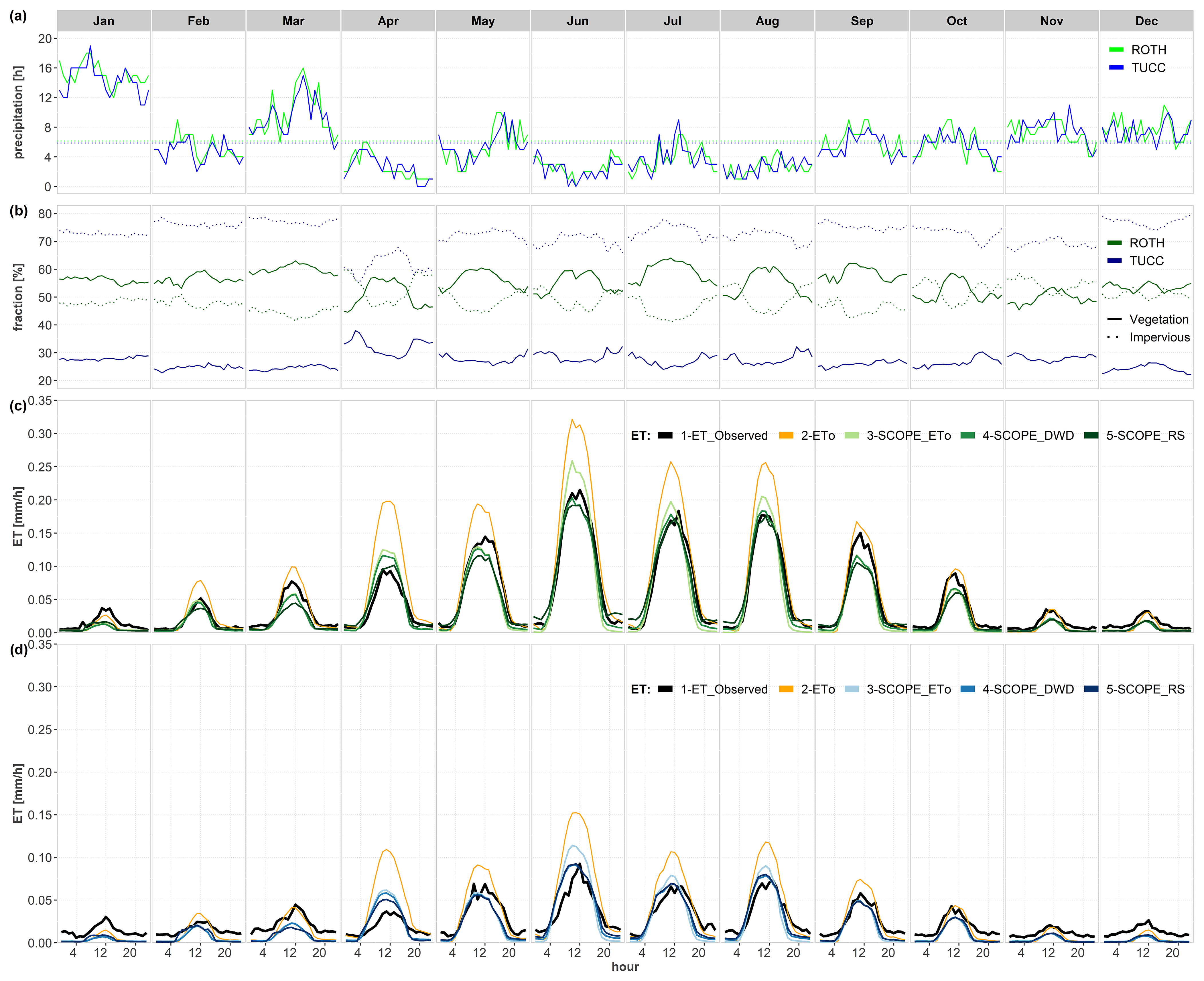
Task: Click the Jan month header tab
Action: pos(103,21)
